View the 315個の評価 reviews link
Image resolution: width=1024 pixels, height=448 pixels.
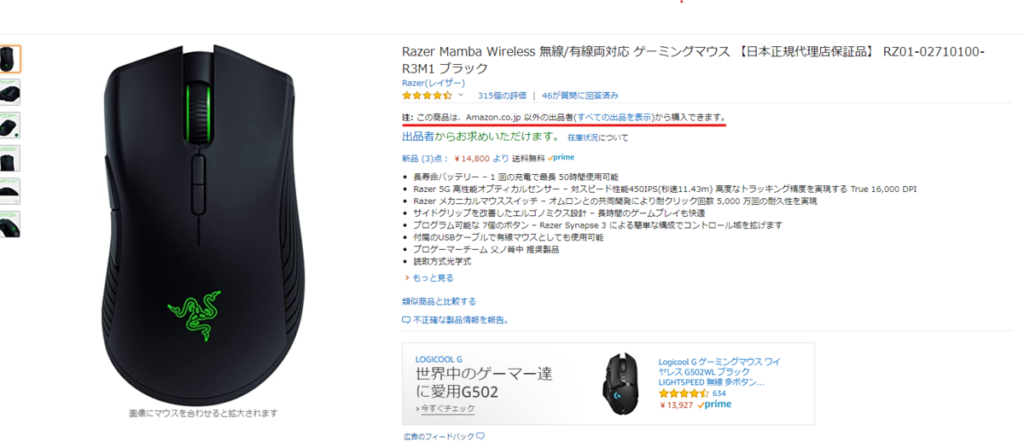point(502,95)
